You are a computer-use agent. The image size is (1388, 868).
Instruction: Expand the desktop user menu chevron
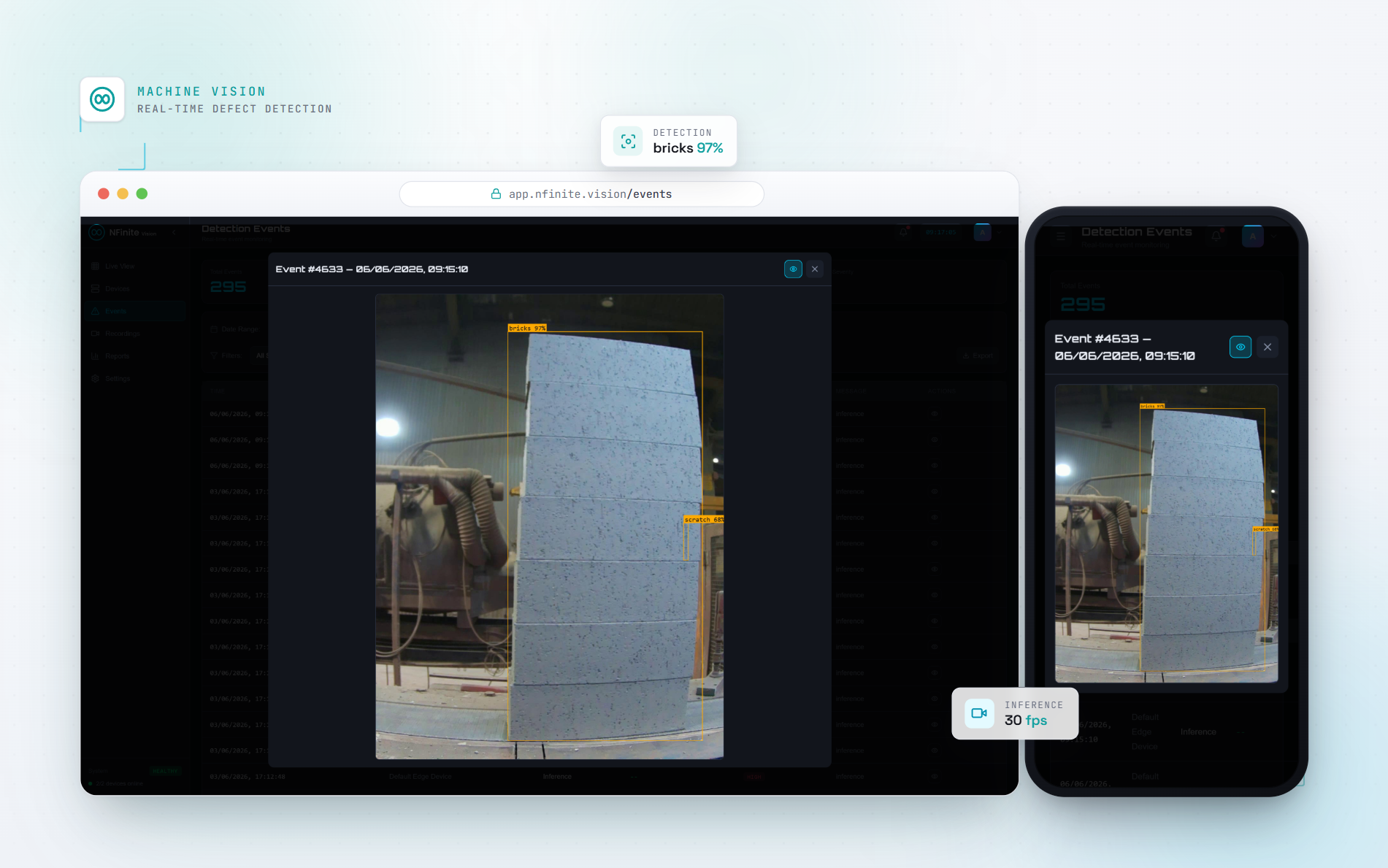click(1000, 233)
